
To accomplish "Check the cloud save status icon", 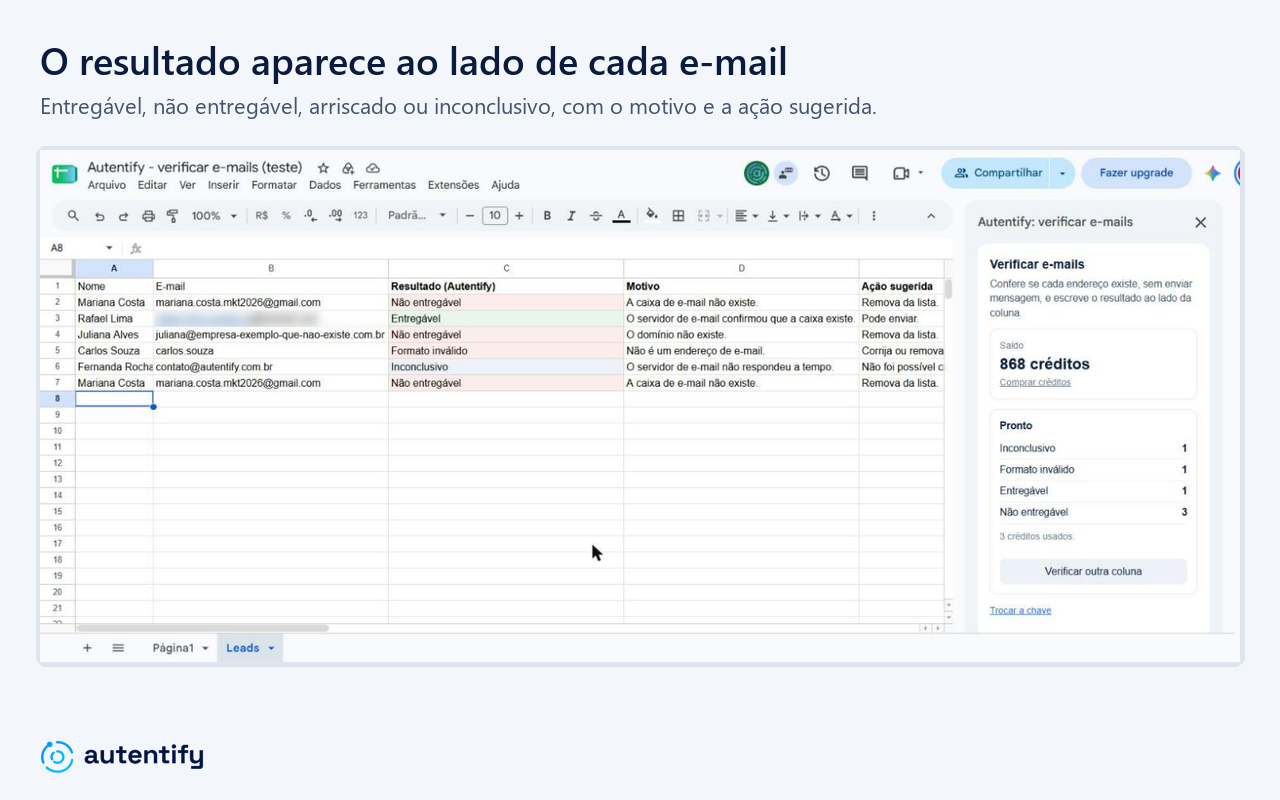I will pos(373,168).
